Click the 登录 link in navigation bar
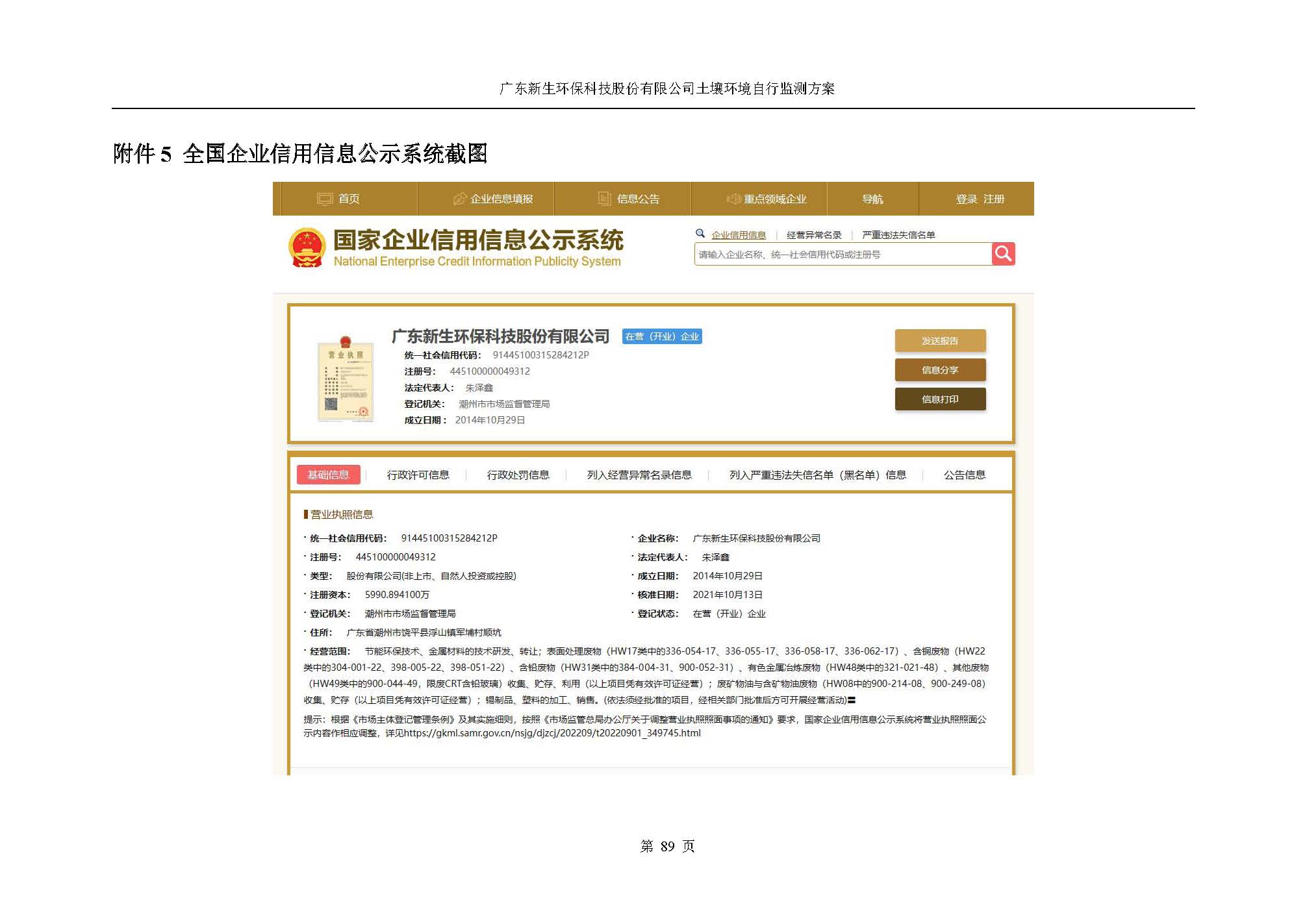 pos(966,199)
